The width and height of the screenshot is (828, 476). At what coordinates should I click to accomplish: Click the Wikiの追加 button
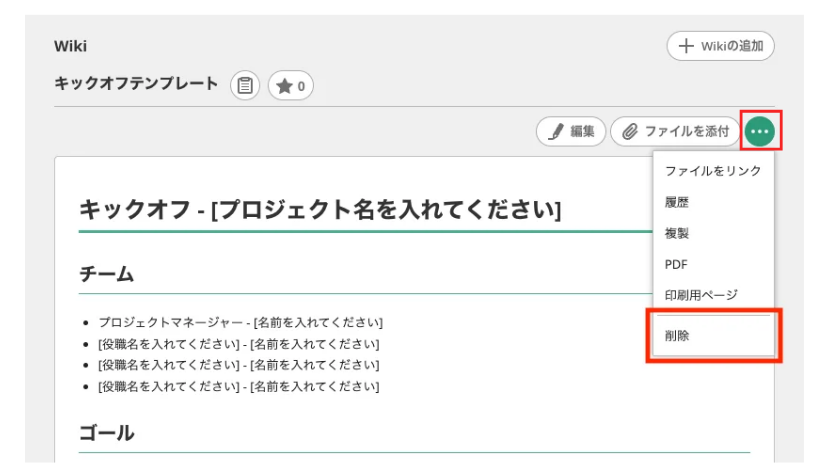coord(720,46)
